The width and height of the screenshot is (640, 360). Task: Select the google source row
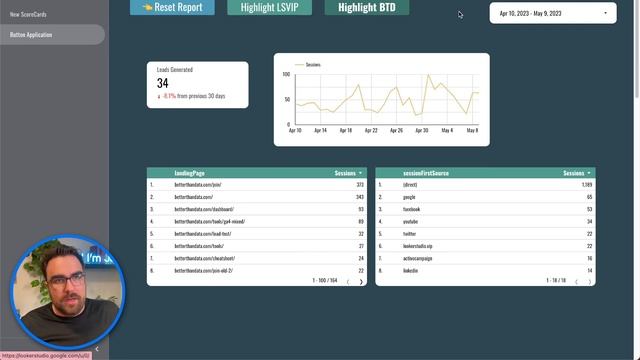tap(485, 197)
